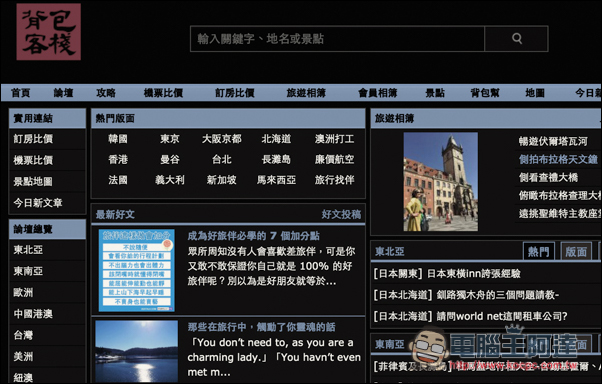Open article 那些在旅行中,觸動了你靈魂的話

[x=261, y=327]
